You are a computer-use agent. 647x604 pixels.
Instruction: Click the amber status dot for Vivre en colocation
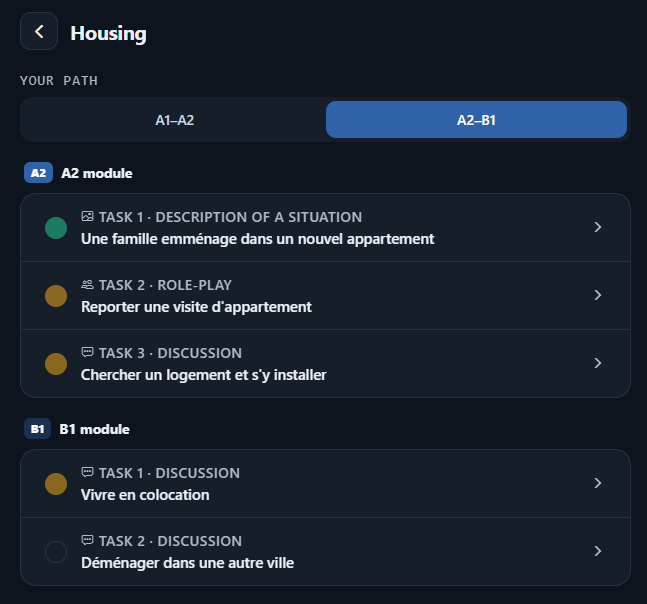click(56, 484)
